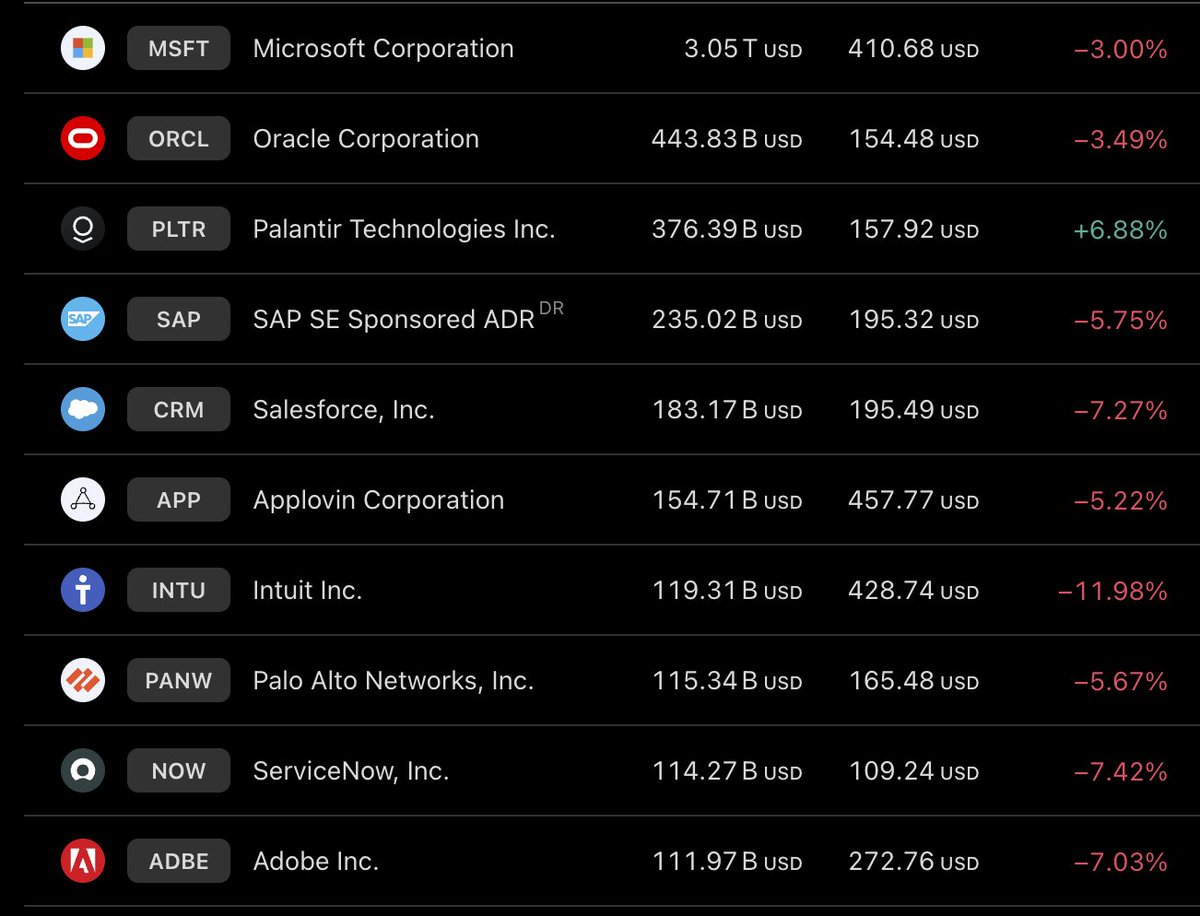This screenshot has width=1200, height=916.
Task: Open the Salesforce, Inc. company link
Action: pos(344,410)
